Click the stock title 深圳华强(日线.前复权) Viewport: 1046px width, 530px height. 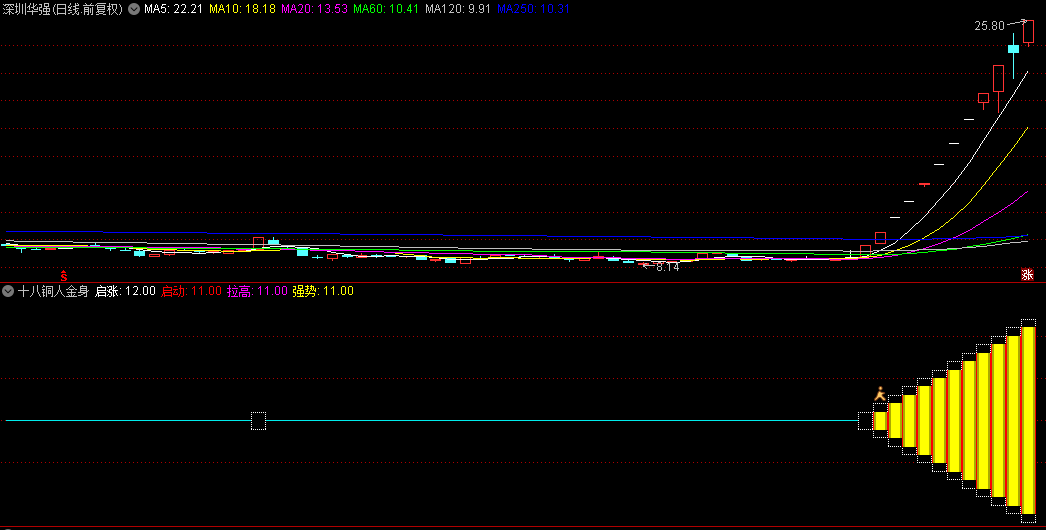(63, 9)
